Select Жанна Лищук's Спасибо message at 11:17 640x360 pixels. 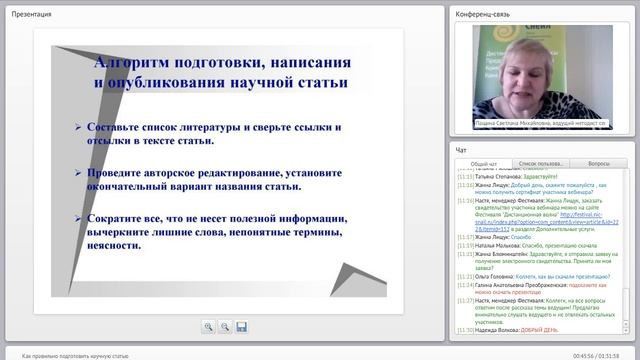click(x=494, y=237)
